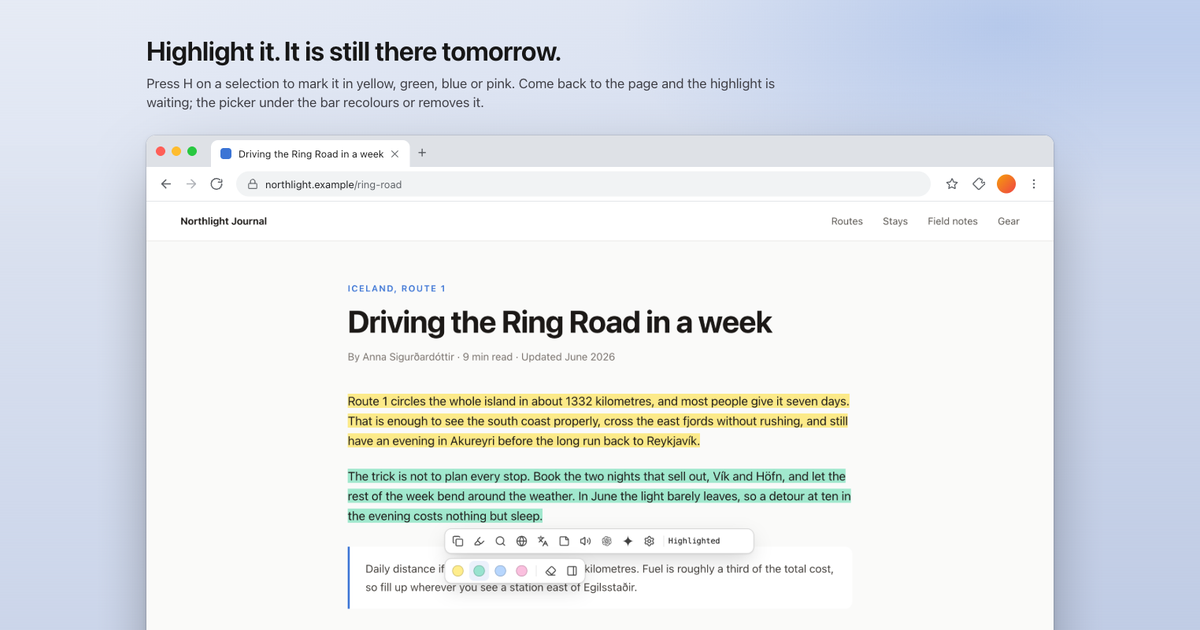This screenshot has height=630, width=1200.
Task: Click the search magnifier icon in the selection toolbar
Action: click(500, 541)
